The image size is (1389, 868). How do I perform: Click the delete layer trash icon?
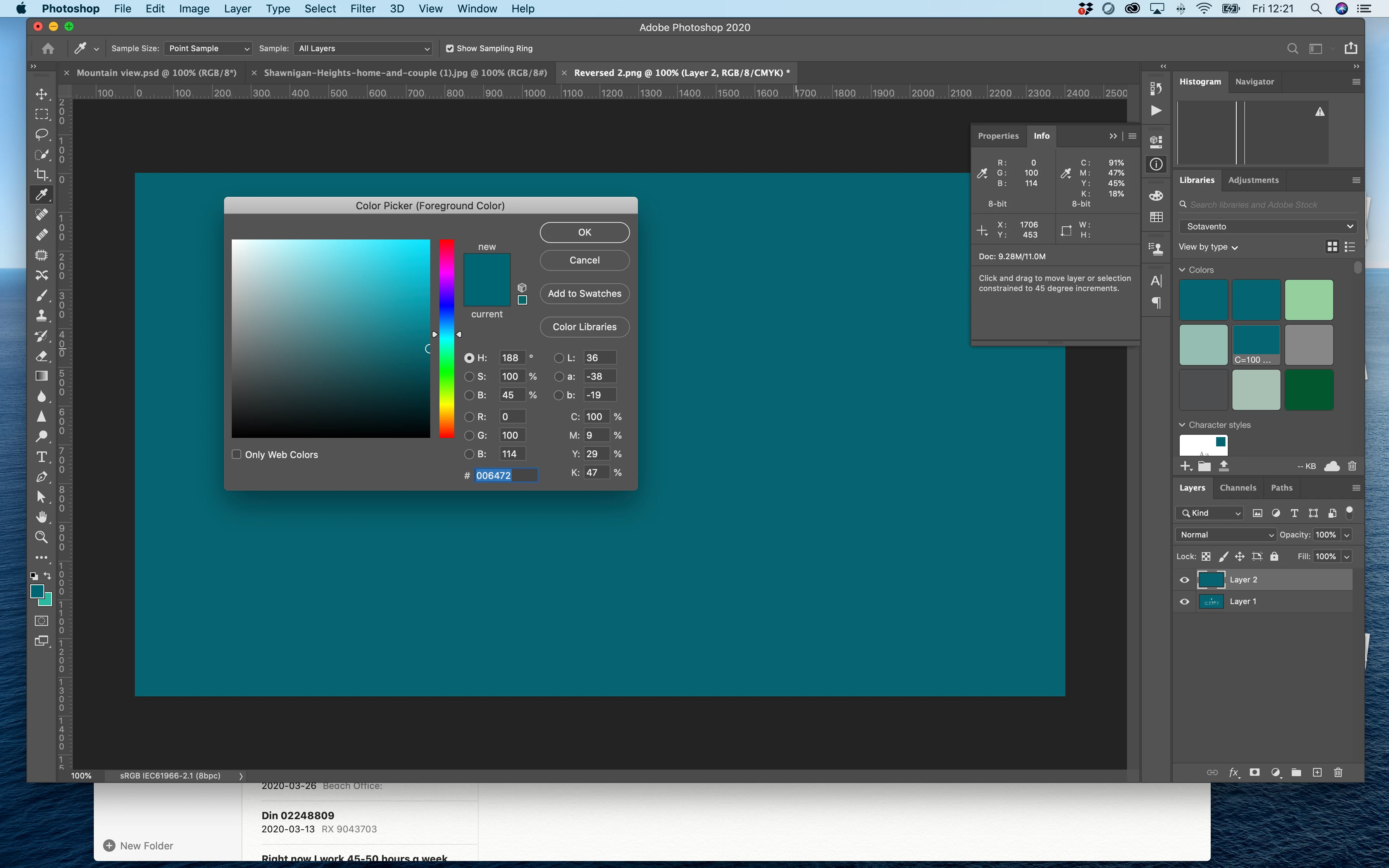pos(1338,772)
